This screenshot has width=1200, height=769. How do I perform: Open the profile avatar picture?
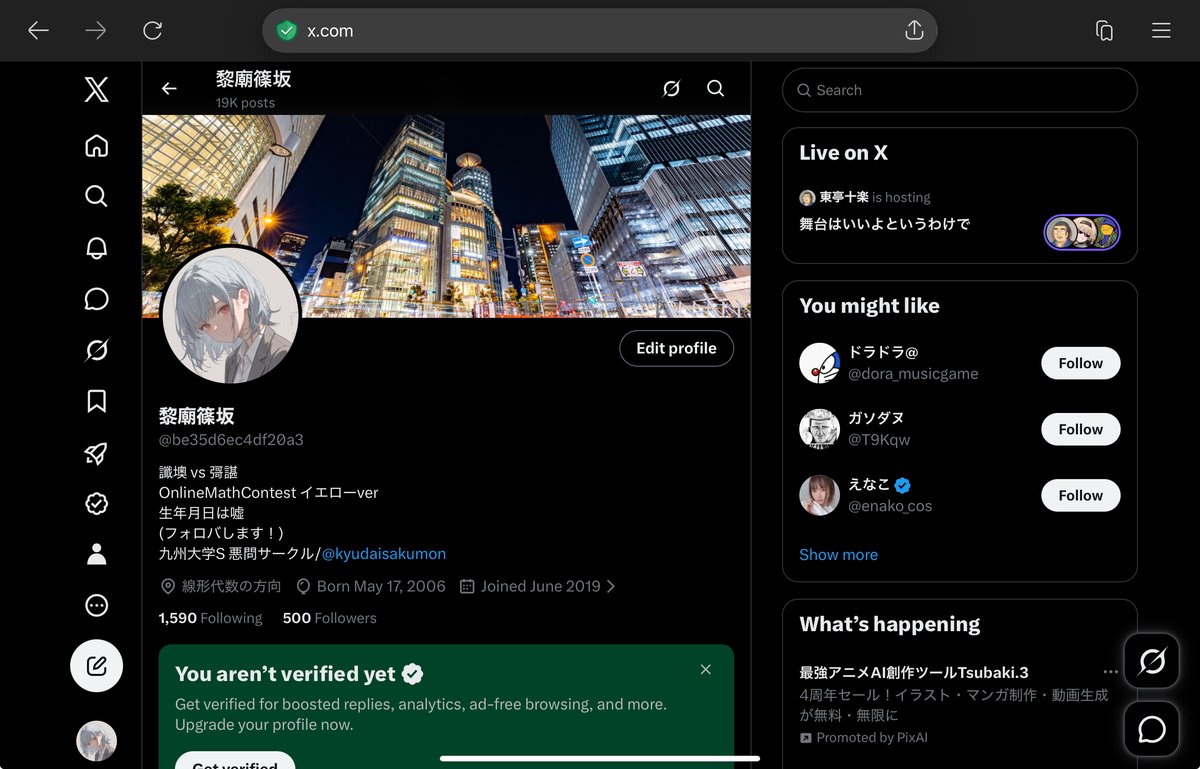(x=231, y=314)
